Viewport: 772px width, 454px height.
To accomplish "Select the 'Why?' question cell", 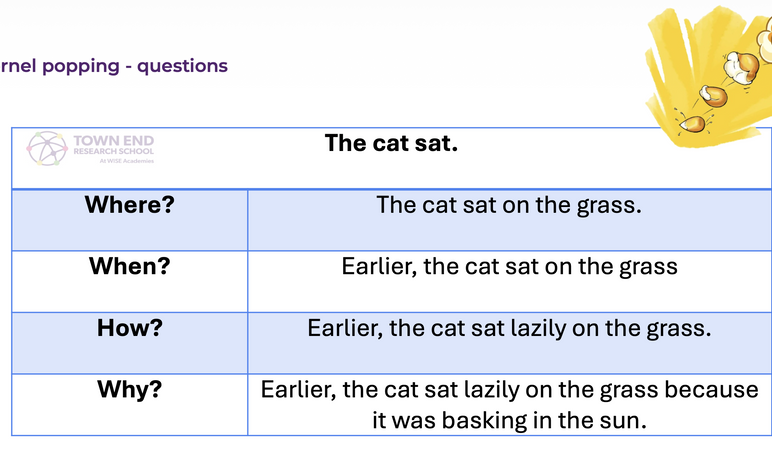I will (129, 404).
